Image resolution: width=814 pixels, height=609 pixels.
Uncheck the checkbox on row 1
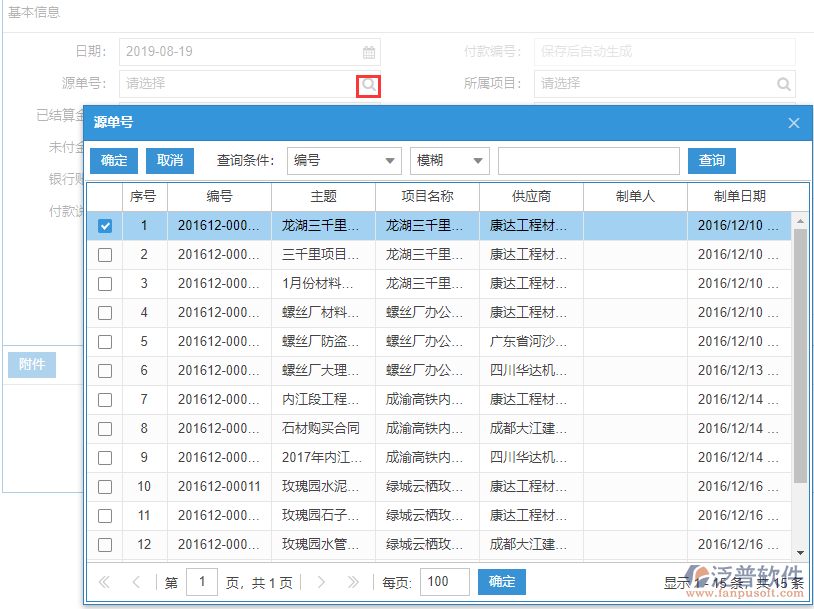coord(105,226)
